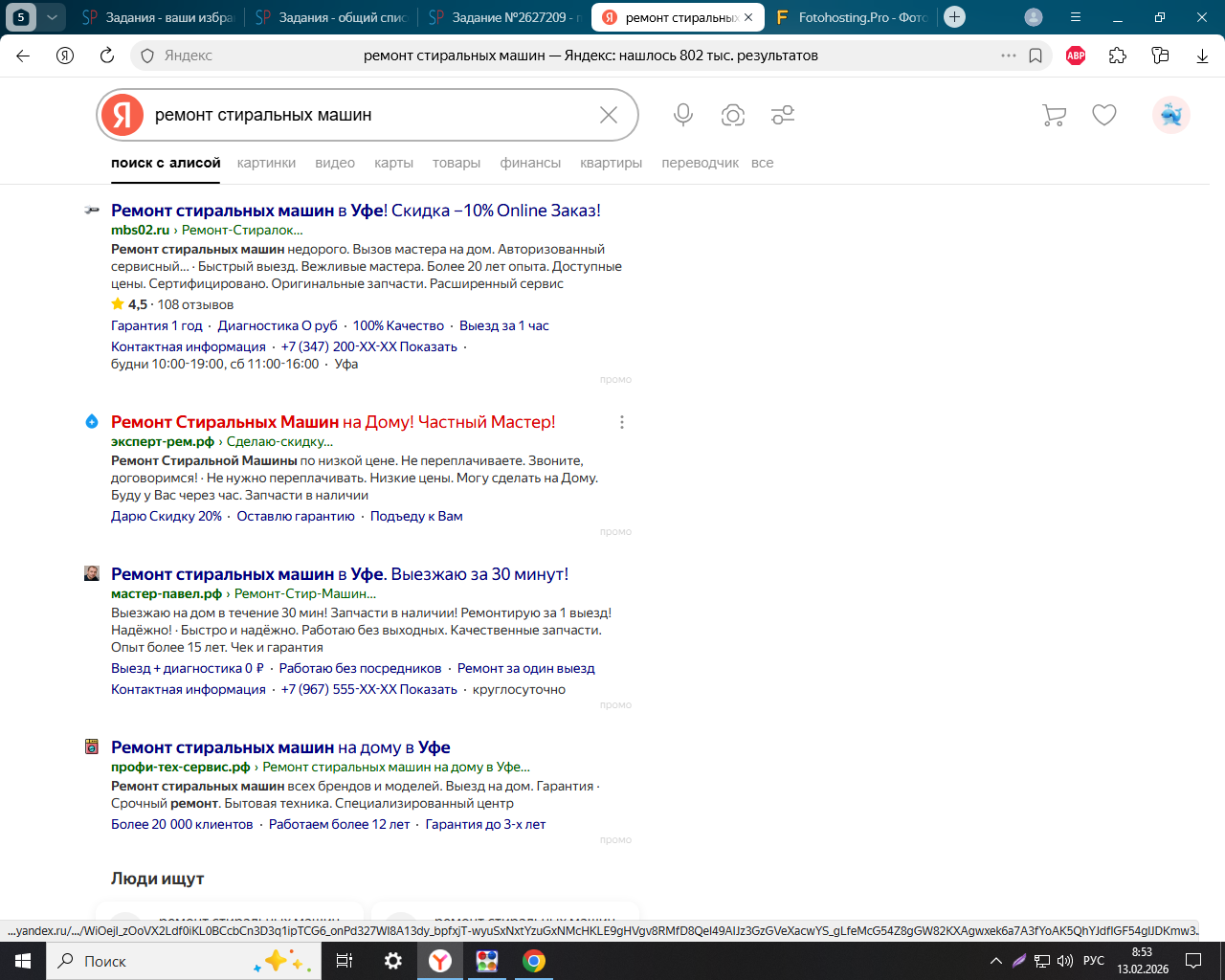This screenshot has width=1225, height=980.
Task: Click the volume icon in system tray
Action: click(x=1065, y=961)
